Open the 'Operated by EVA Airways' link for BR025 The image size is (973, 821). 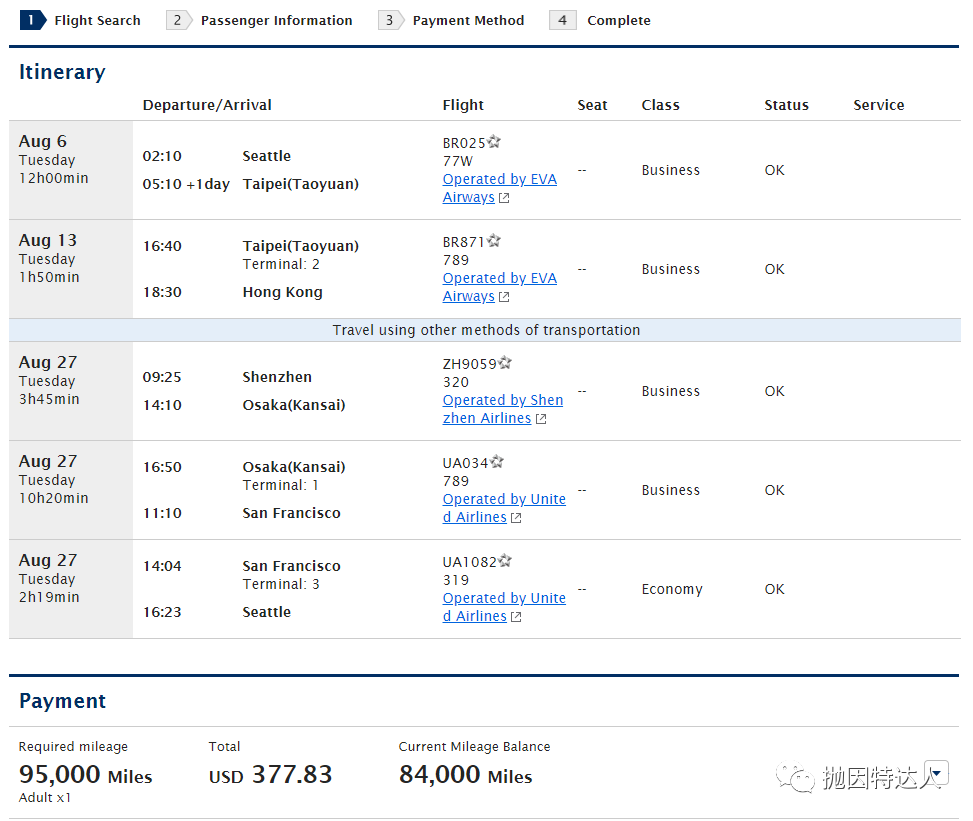(500, 188)
